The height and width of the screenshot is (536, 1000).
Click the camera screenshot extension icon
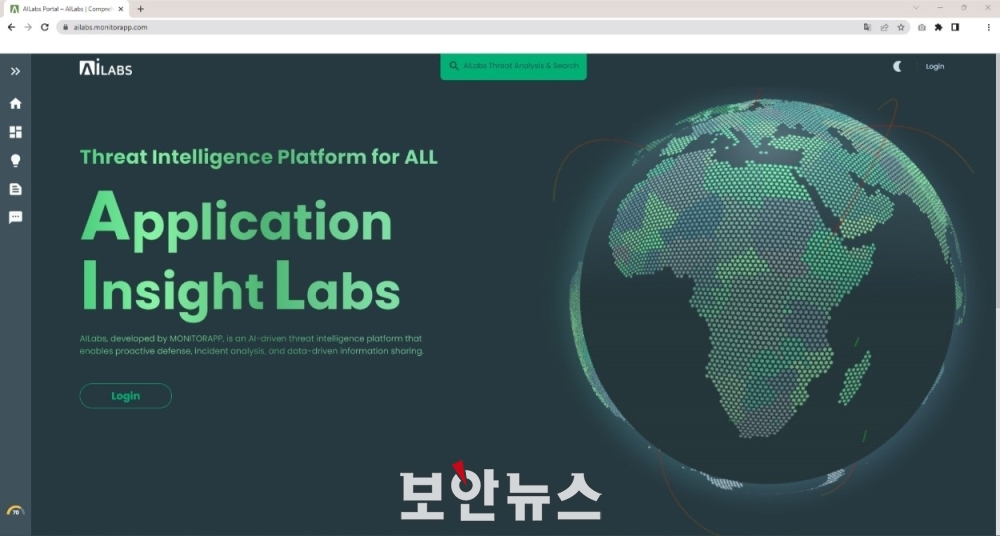click(x=922, y=27)
